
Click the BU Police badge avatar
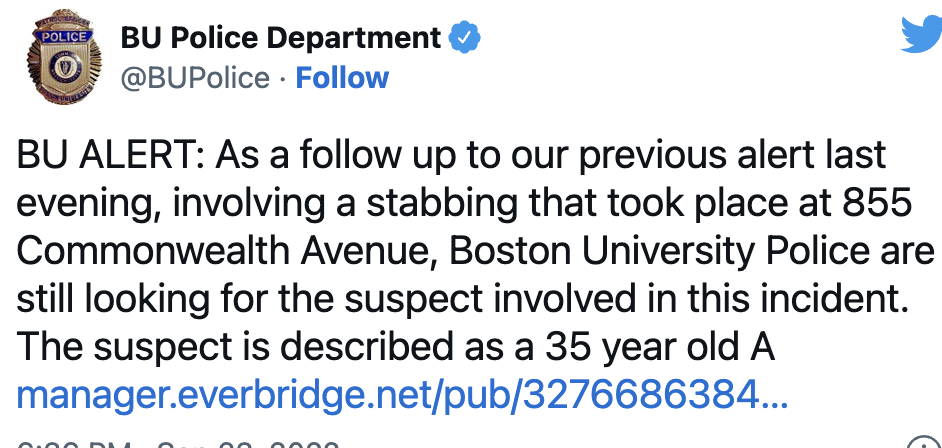[64, 62]
